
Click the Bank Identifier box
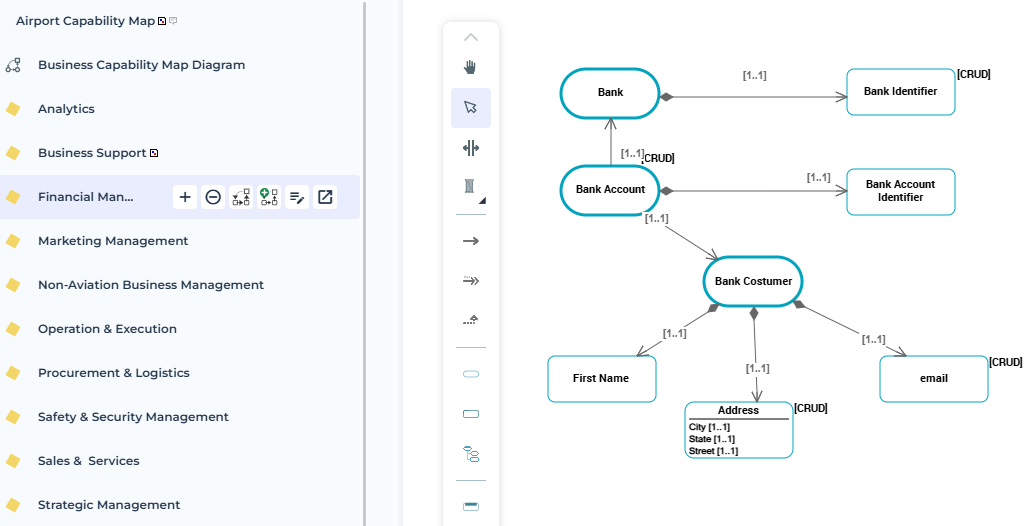(900, 92)
